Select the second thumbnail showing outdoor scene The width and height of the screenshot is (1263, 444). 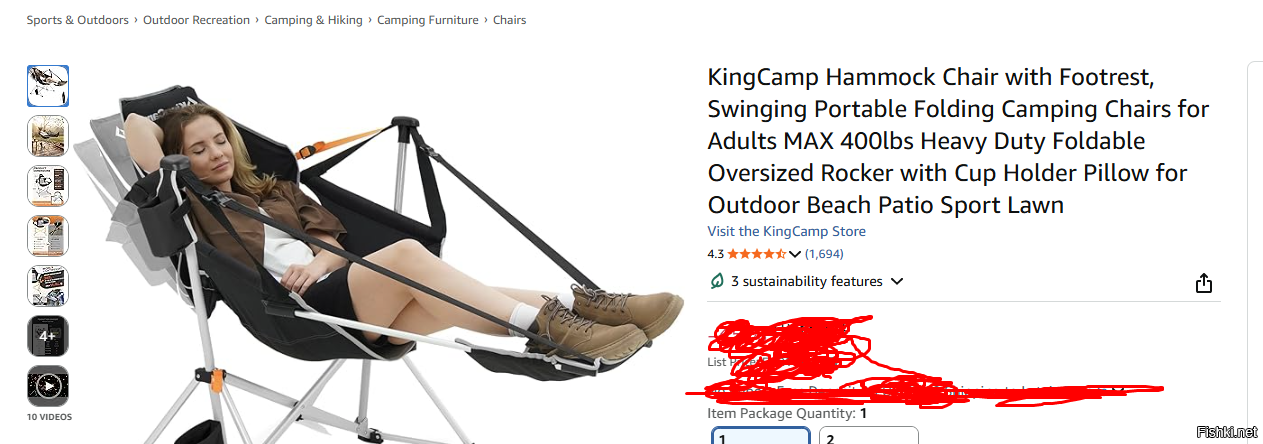click(x=48, y=136)
